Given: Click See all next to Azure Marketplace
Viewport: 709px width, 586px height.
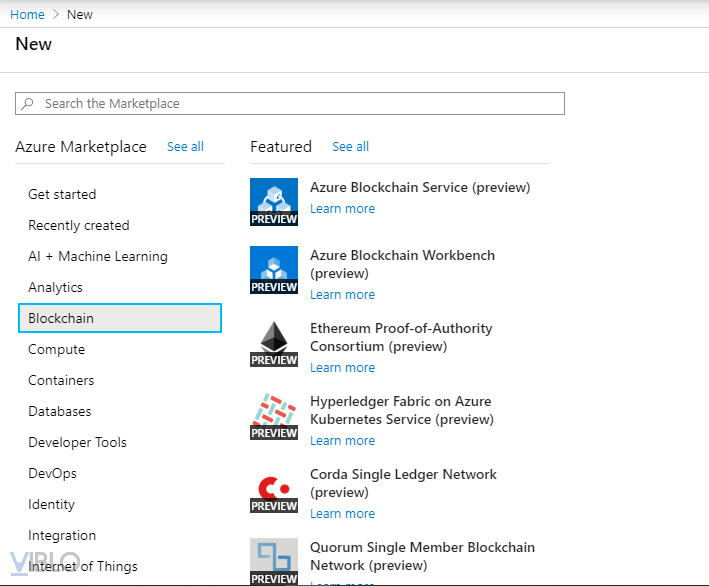Looking at the screenshot, I should (x=185, y=147).
